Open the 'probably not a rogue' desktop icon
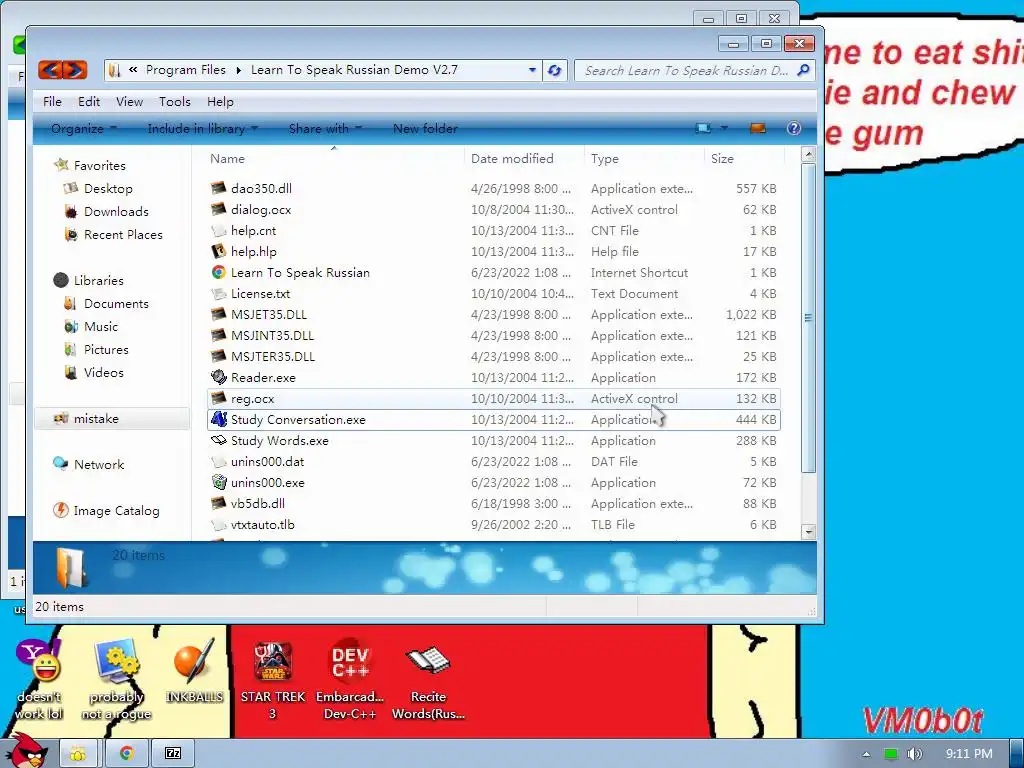The width and height of the screenshot is (1024, 768). (116, 680)
